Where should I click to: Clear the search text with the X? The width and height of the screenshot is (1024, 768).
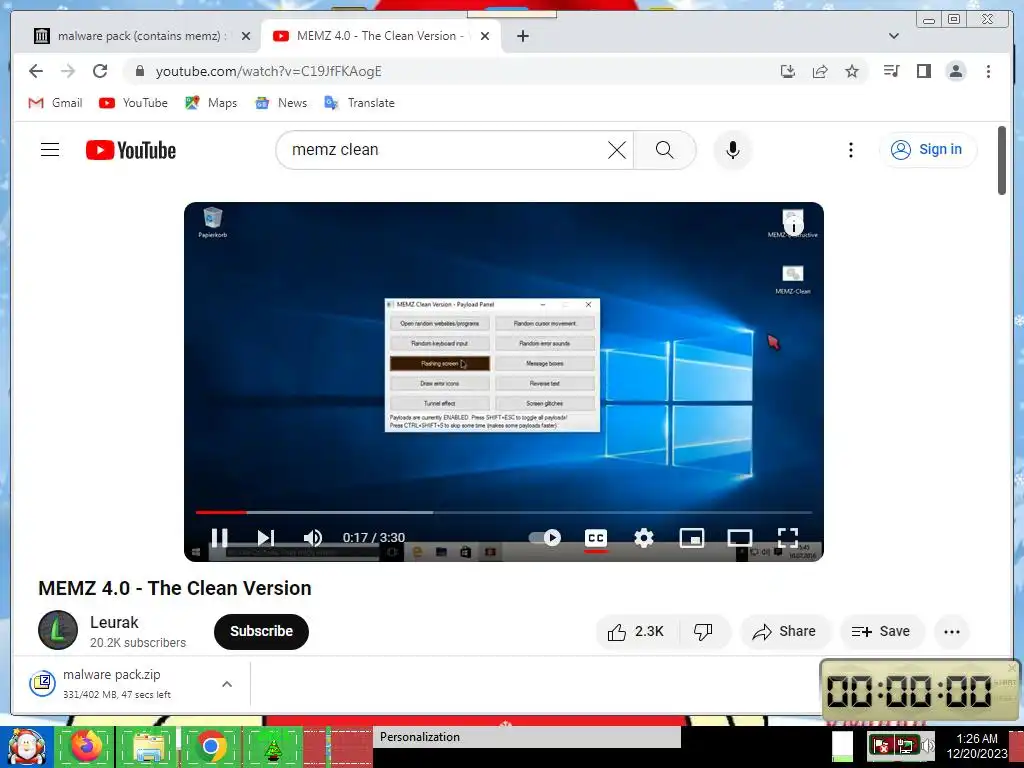click(616, 150)
